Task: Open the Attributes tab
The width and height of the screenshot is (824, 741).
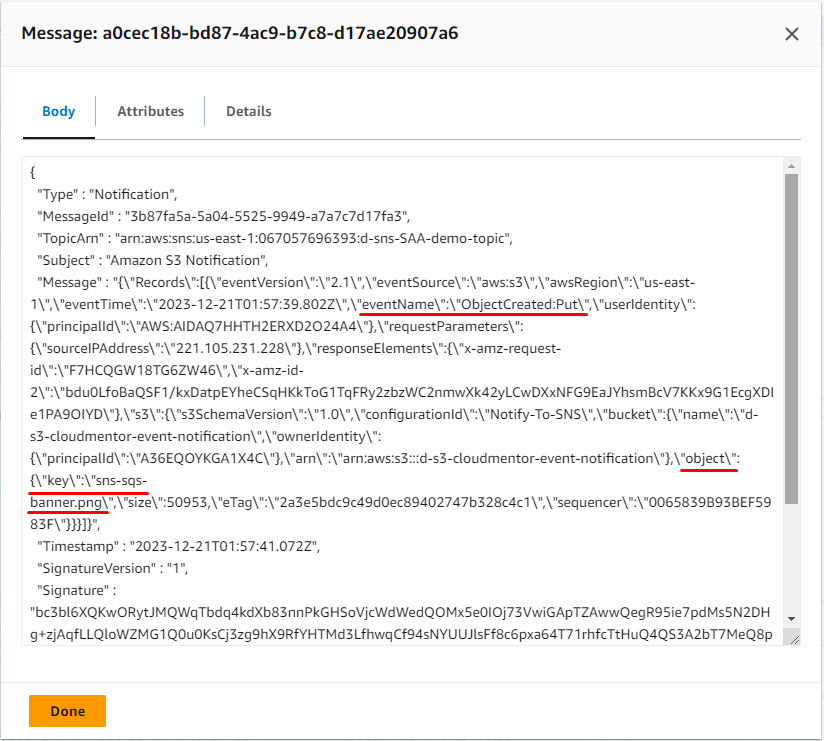Action: click(150, 111)
